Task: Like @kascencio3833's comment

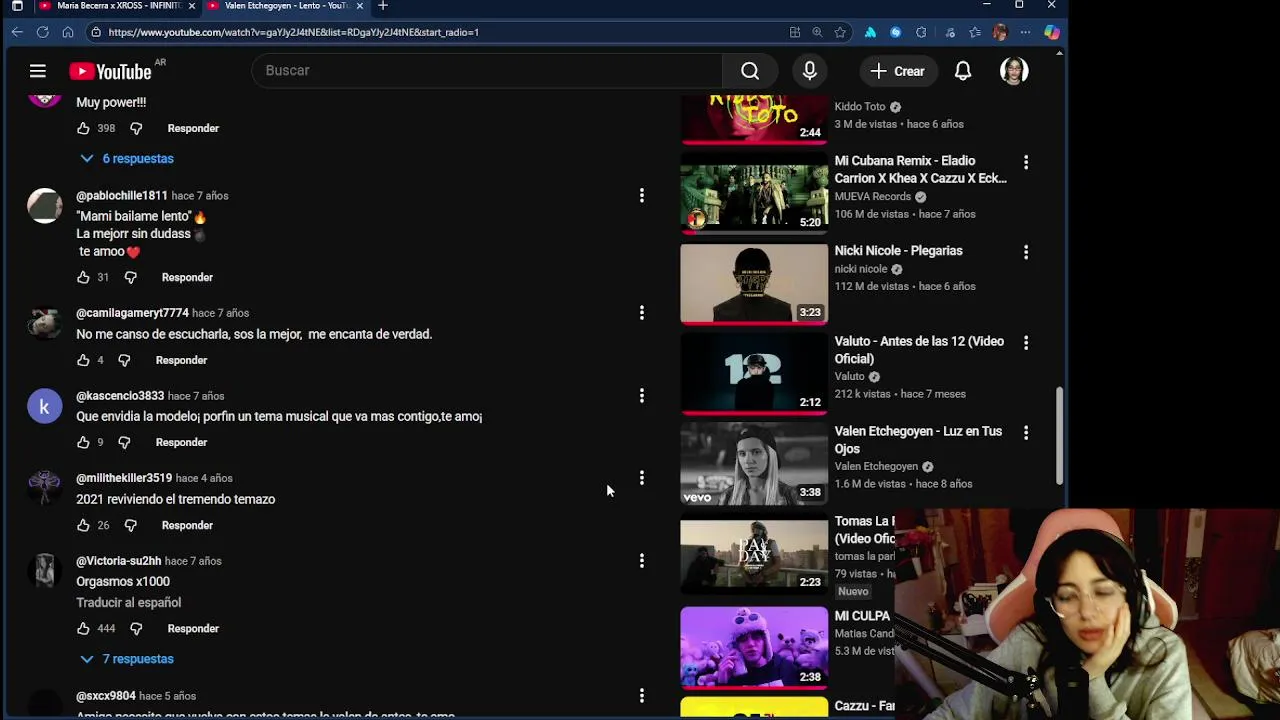Action: (x=83, y=442)
